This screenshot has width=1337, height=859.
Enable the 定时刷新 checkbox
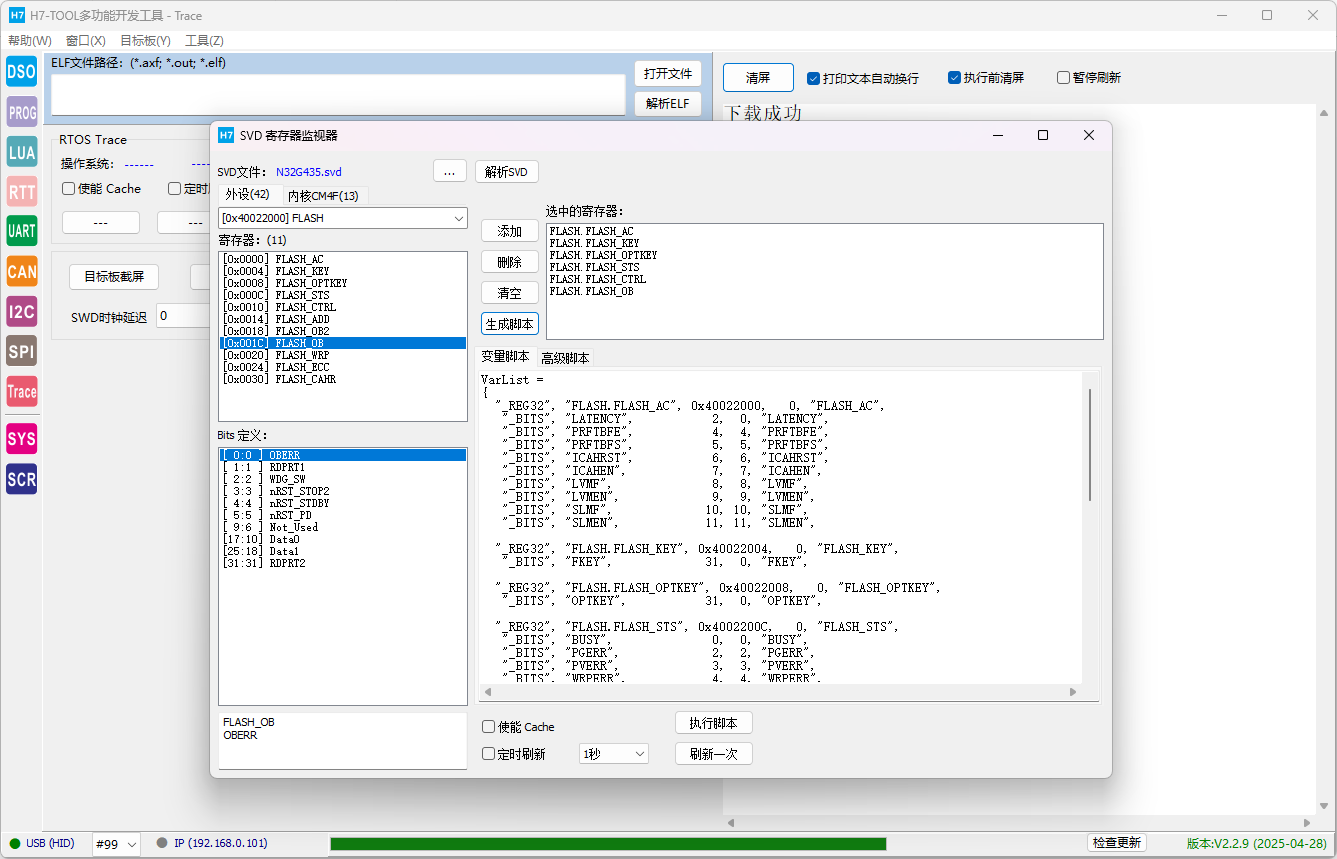point(489,754)
